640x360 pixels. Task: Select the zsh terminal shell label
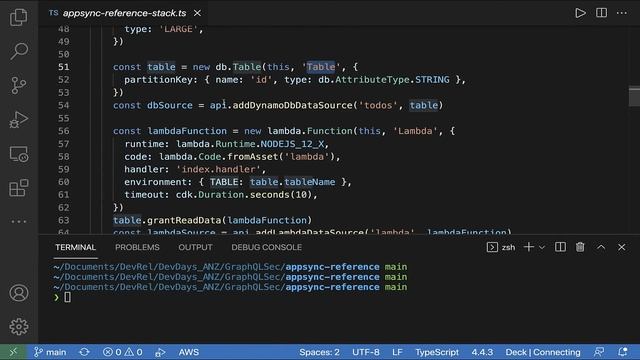pos(508,247)
